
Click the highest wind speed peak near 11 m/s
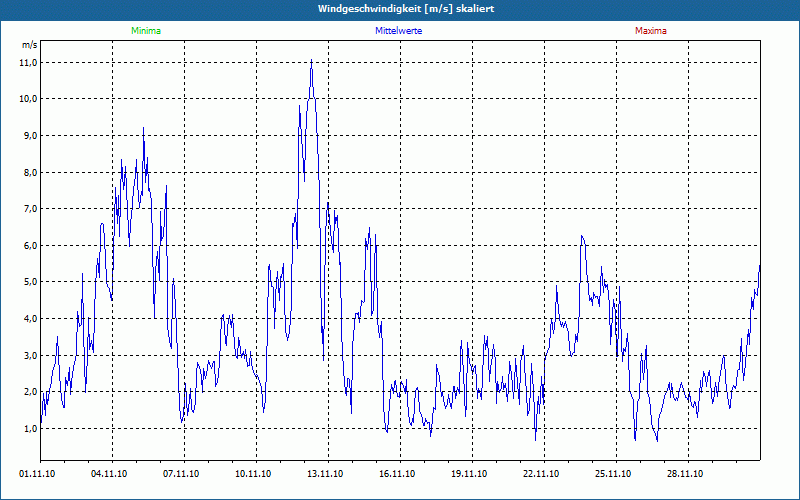[x=311, y=60]
